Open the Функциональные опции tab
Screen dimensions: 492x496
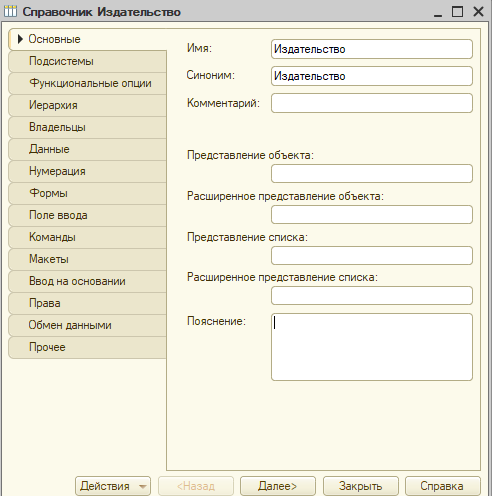(87, 83)
